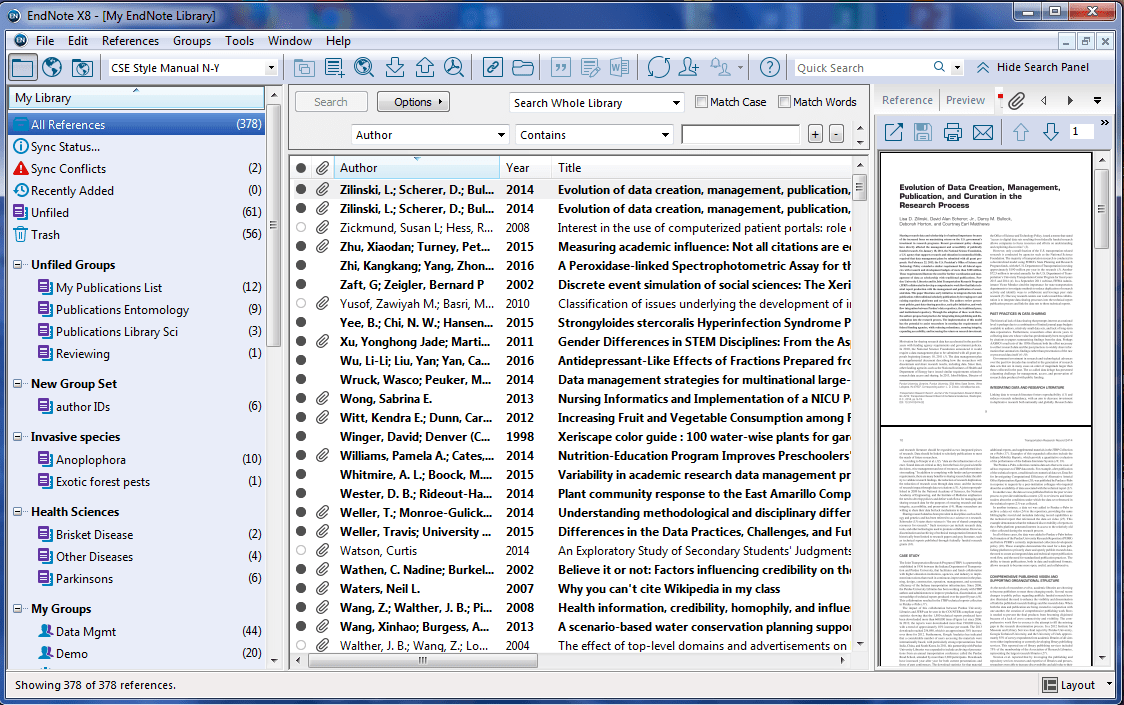Click the Save PDF disk icon
The height and width of the screenshot is (705, 1124).
[x=923, y=132]
